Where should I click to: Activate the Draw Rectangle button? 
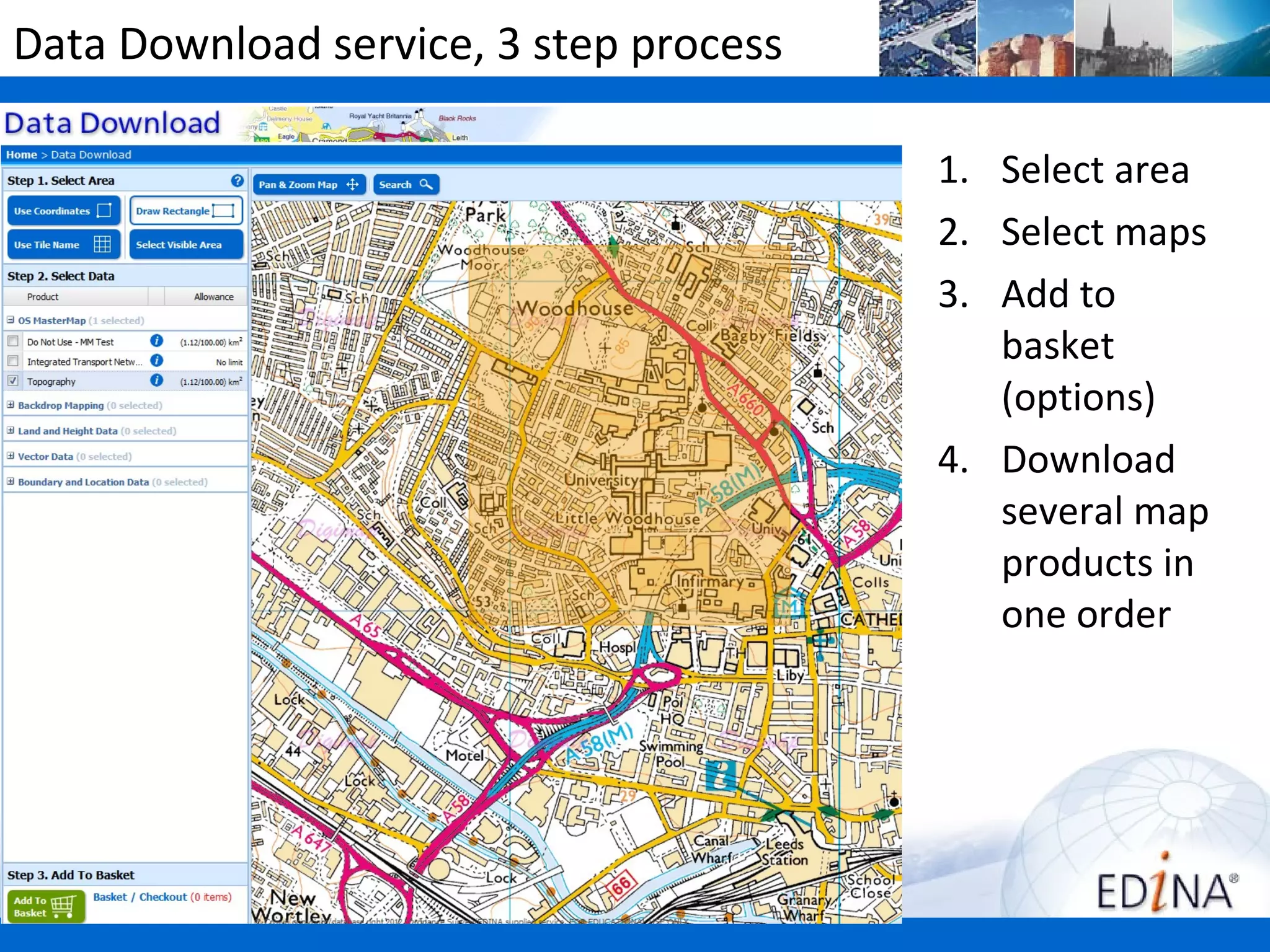tap(186, 211)
